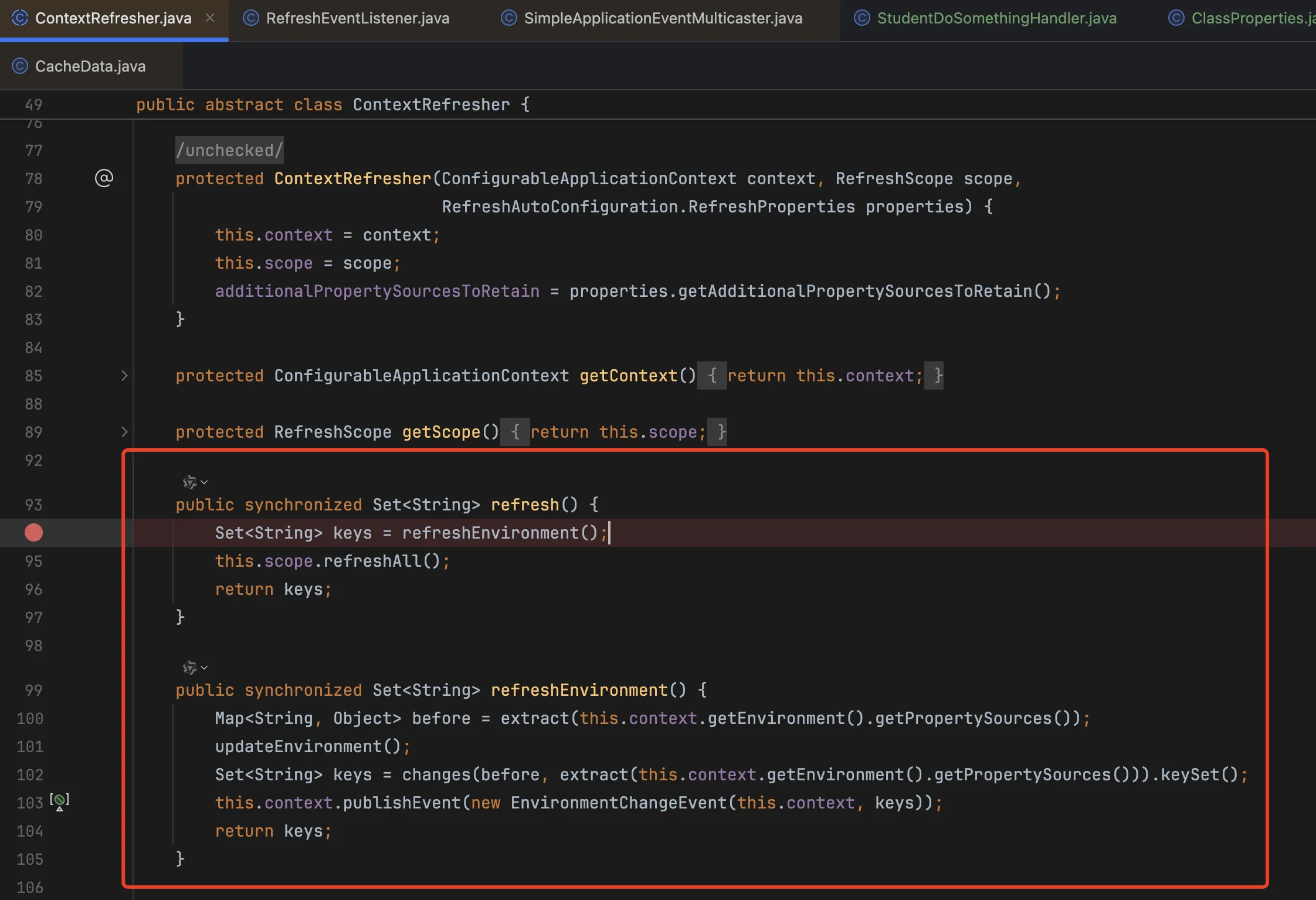Click the class icon on StudentDoSomethingHandler.java tab
The height and width of the screenshot is (900, 1316).
tap(861, 18)
